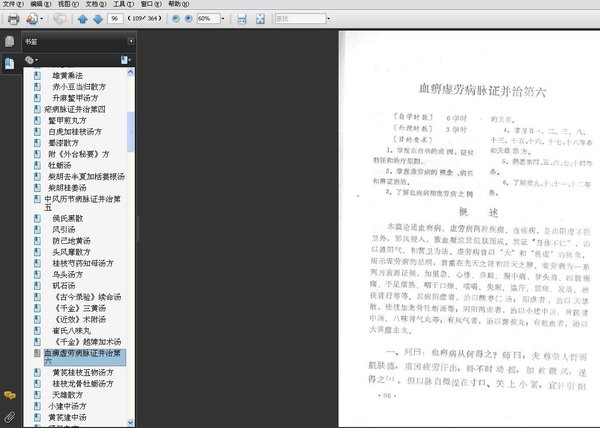This screenshot has width=600, height=428.
Task: Open bookmark 头风摩散方
Action: point(71,252)
